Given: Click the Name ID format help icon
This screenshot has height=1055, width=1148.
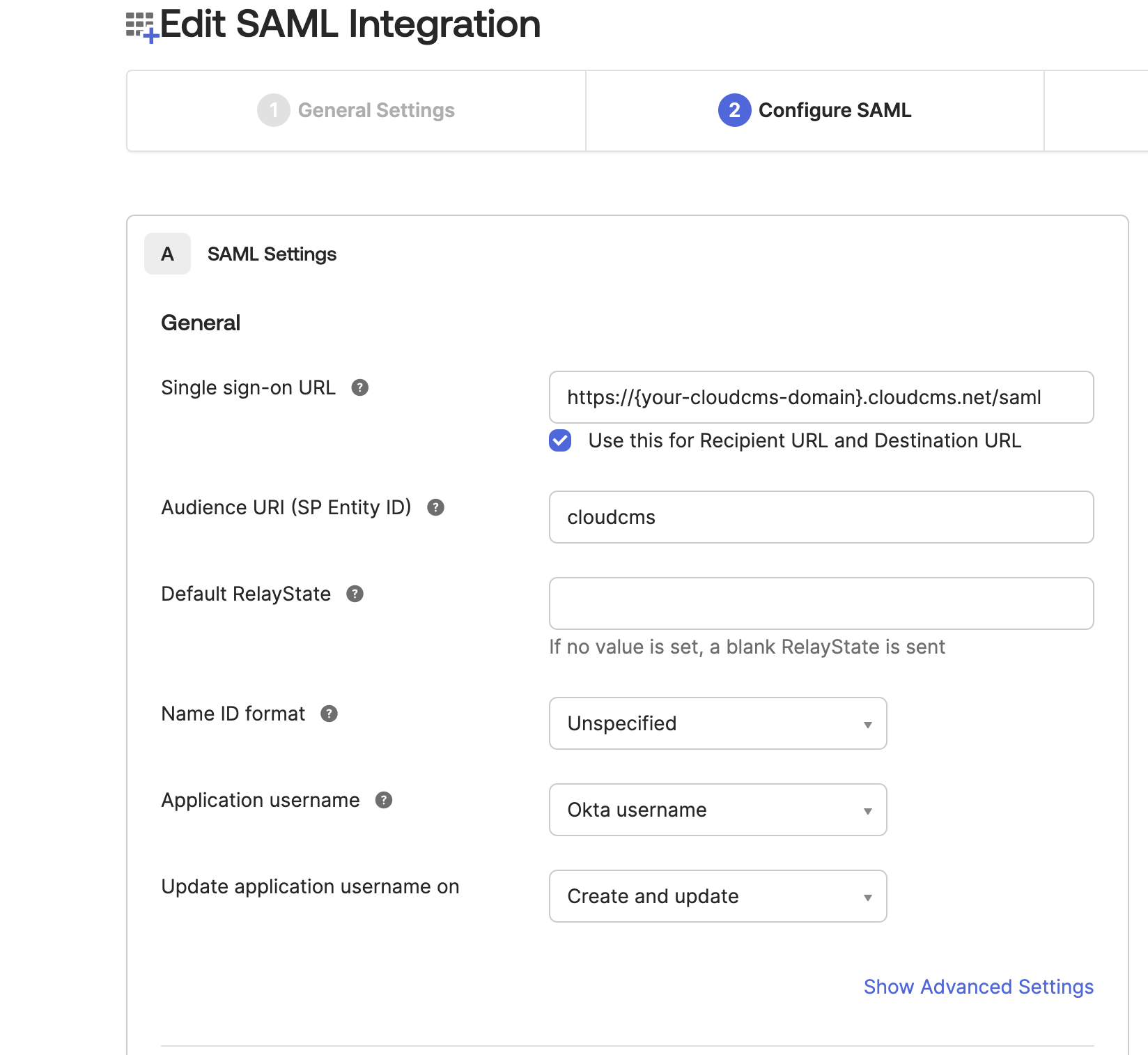Looking at the screenshot, I should tap(329, 714).
